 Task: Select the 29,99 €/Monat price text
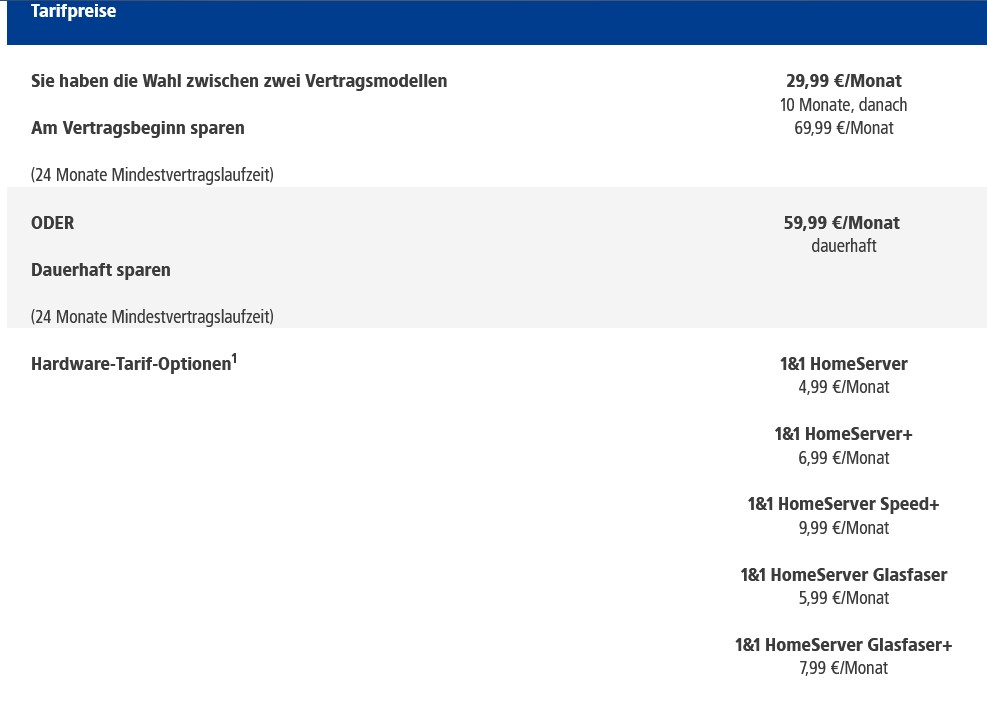[843, 81]
